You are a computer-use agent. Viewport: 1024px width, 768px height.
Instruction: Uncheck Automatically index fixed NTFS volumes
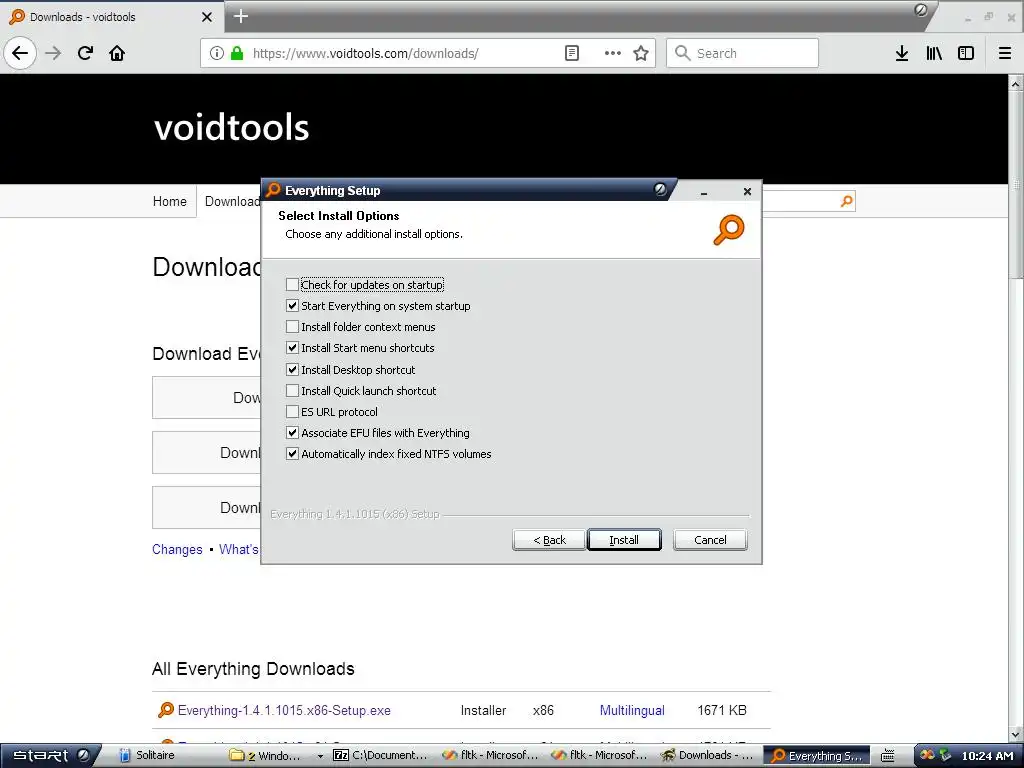[293, 454]
